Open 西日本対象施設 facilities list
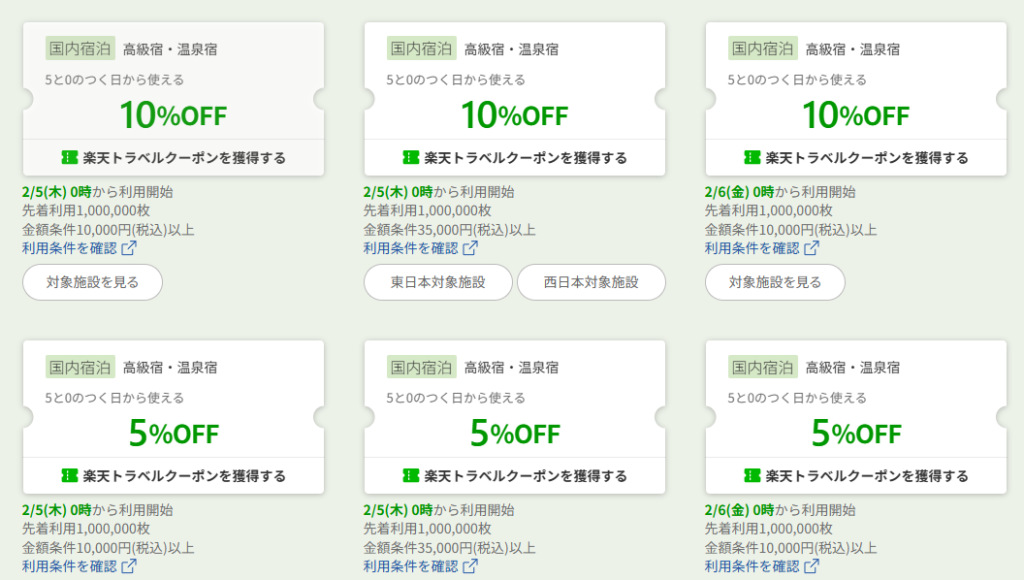1024x580 pixels. [x=591, y=282]
